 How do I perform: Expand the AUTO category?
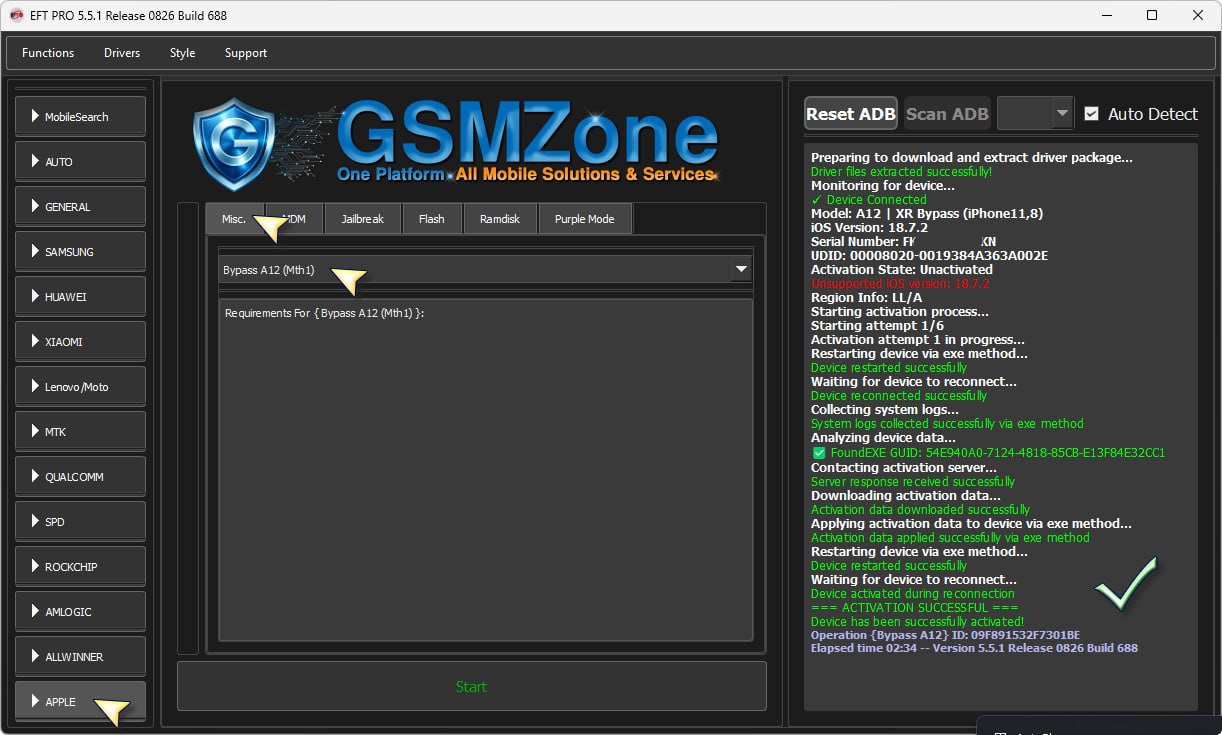[x=81, y=161]
